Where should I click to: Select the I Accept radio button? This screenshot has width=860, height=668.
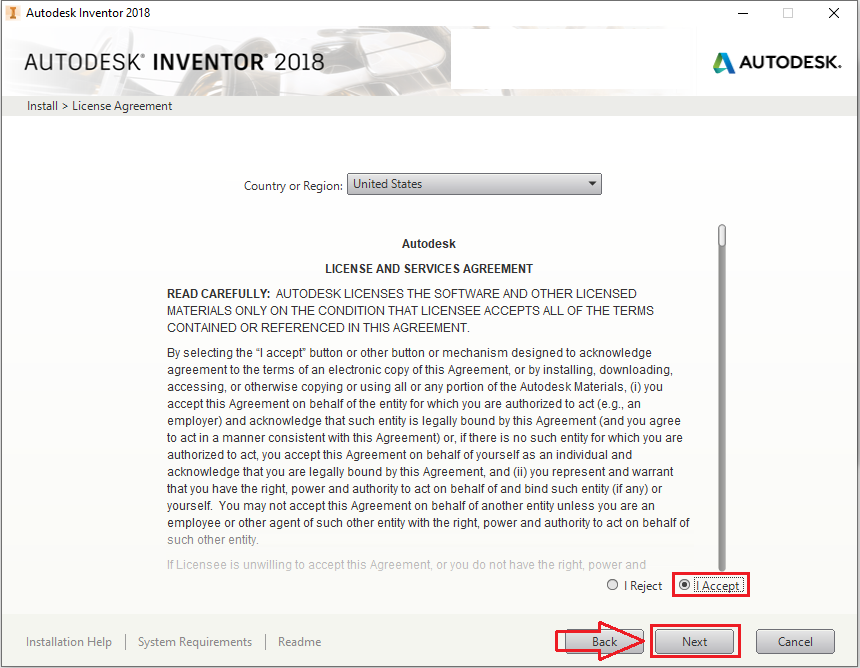coord(685,585)
